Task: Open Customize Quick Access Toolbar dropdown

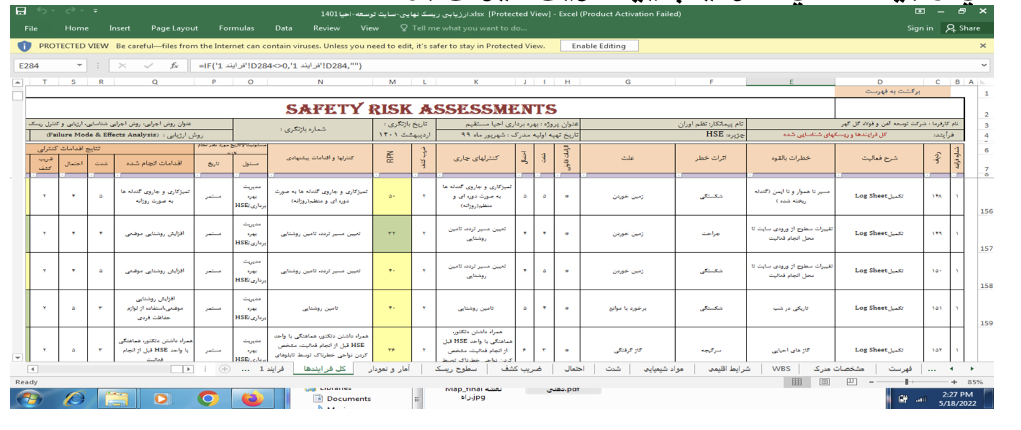Action: click(95, 12)
